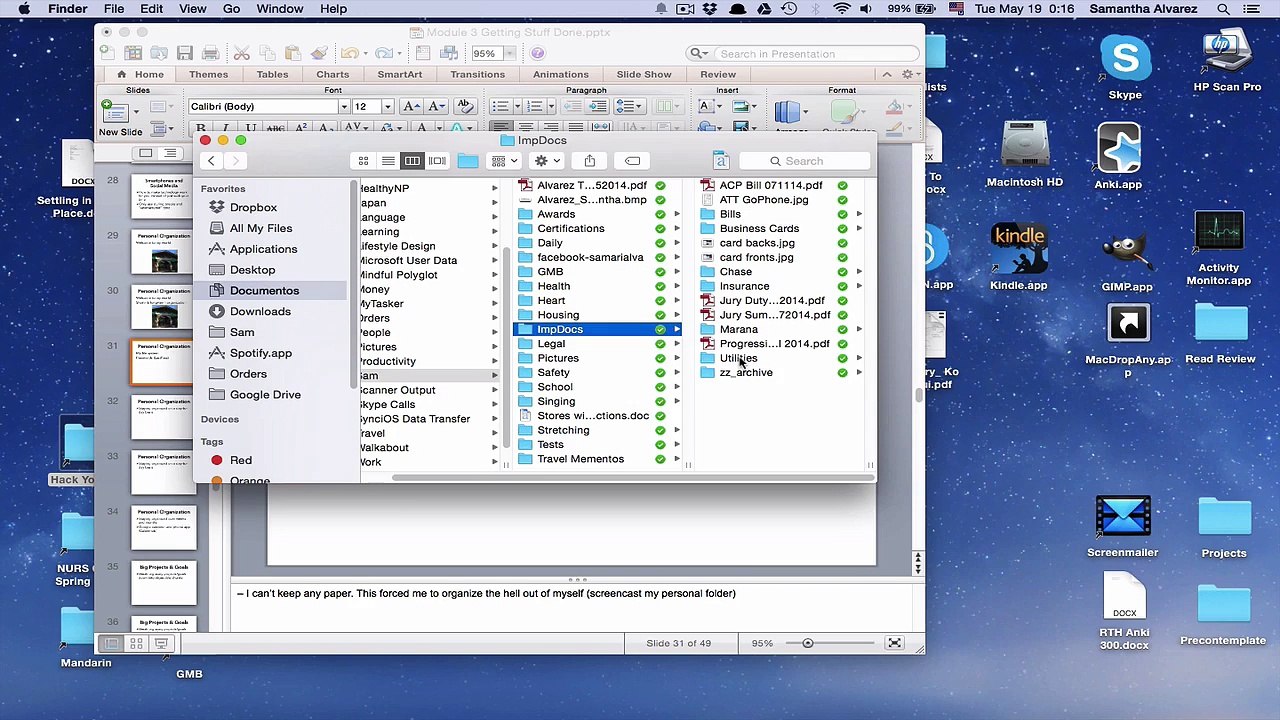Viewport: 1280px width, 720px height.
Task: Switch Finder to list view
Action: click(x=388, y=161)
